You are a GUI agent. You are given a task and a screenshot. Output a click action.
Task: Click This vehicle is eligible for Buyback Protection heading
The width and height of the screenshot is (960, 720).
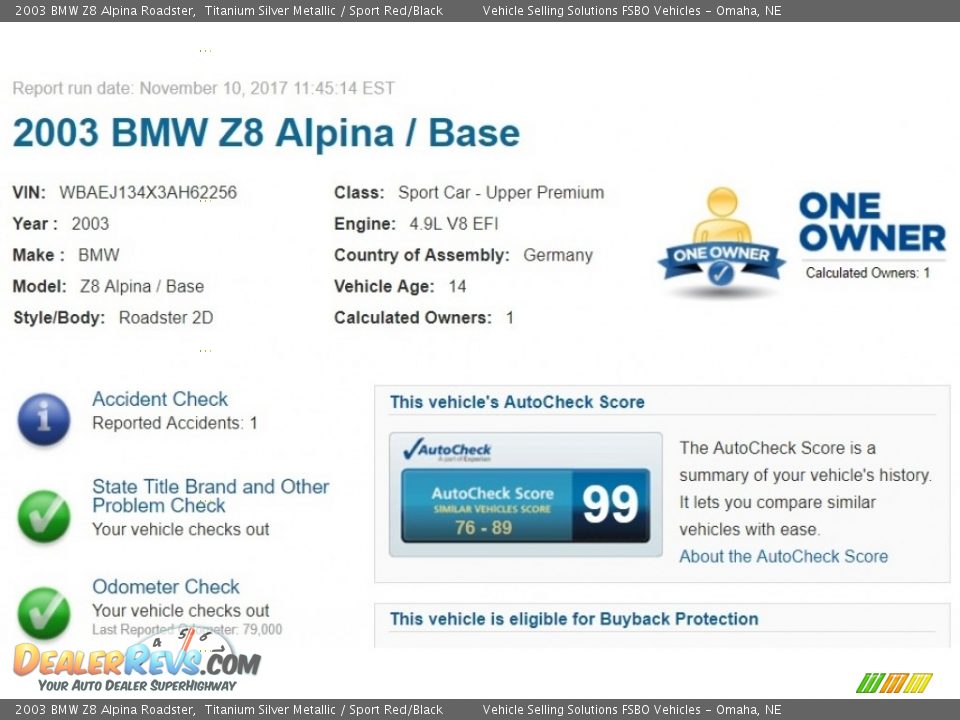point(574,619)
